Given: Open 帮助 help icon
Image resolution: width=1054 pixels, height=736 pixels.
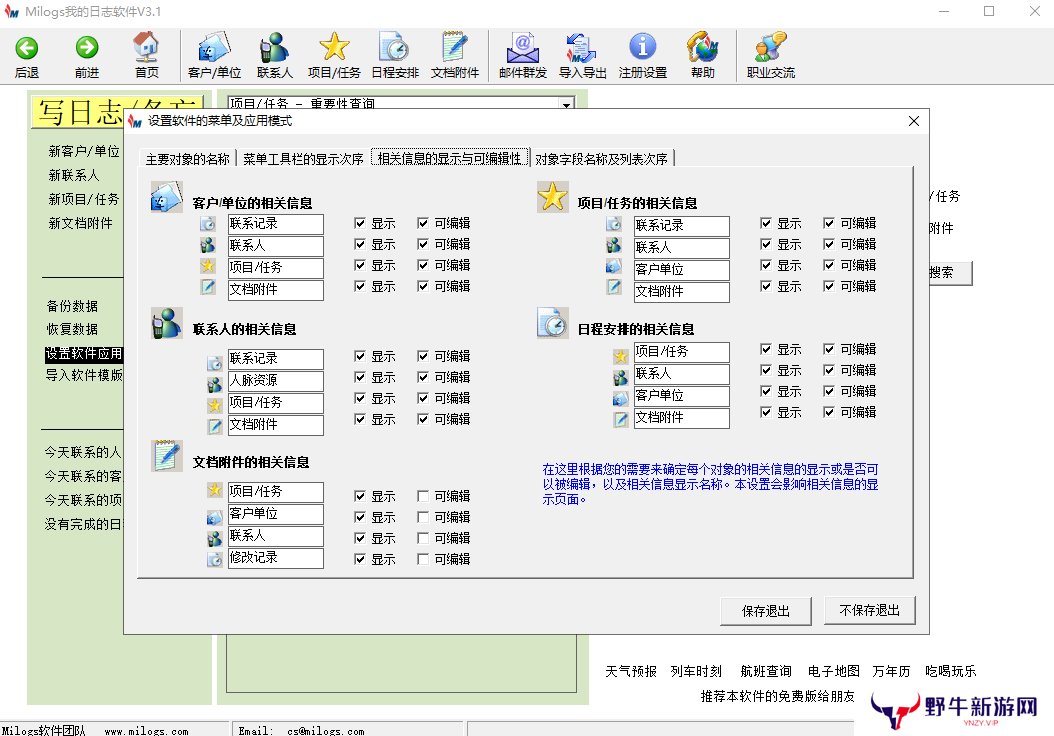Looking at the screenshot, I should click(x=702, y=47).
